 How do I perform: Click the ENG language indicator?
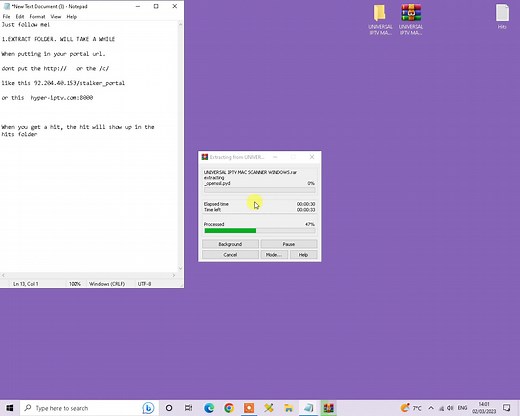click(x=462, y=408)
